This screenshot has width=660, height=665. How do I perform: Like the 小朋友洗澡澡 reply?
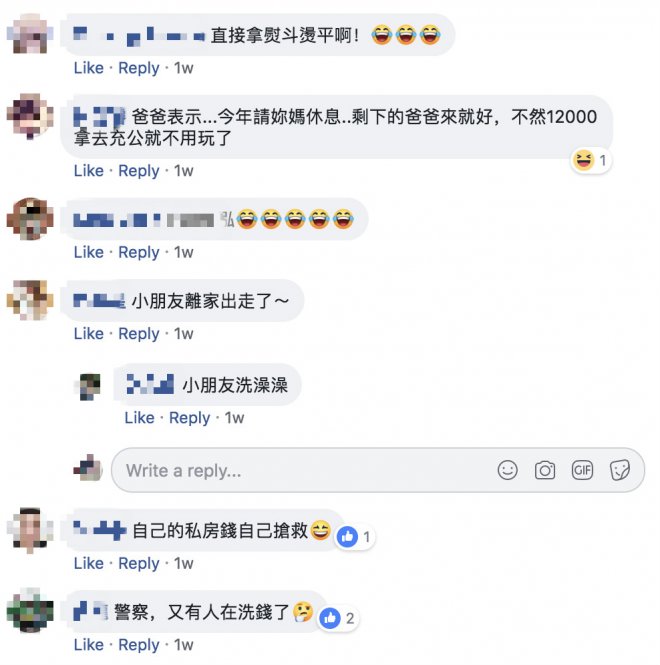coord(140,418)
